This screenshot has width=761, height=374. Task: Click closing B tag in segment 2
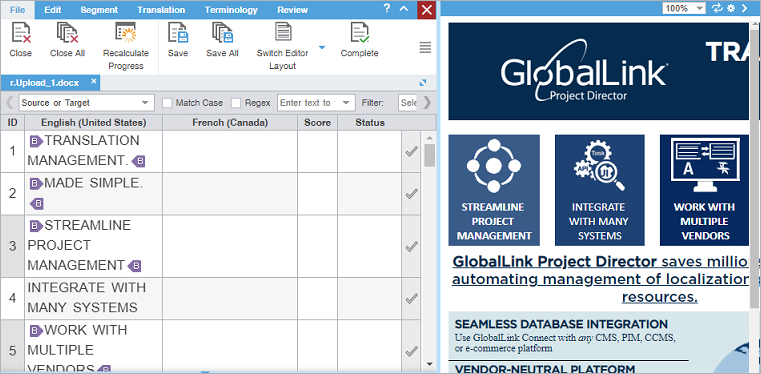click(x=37, y=203)
